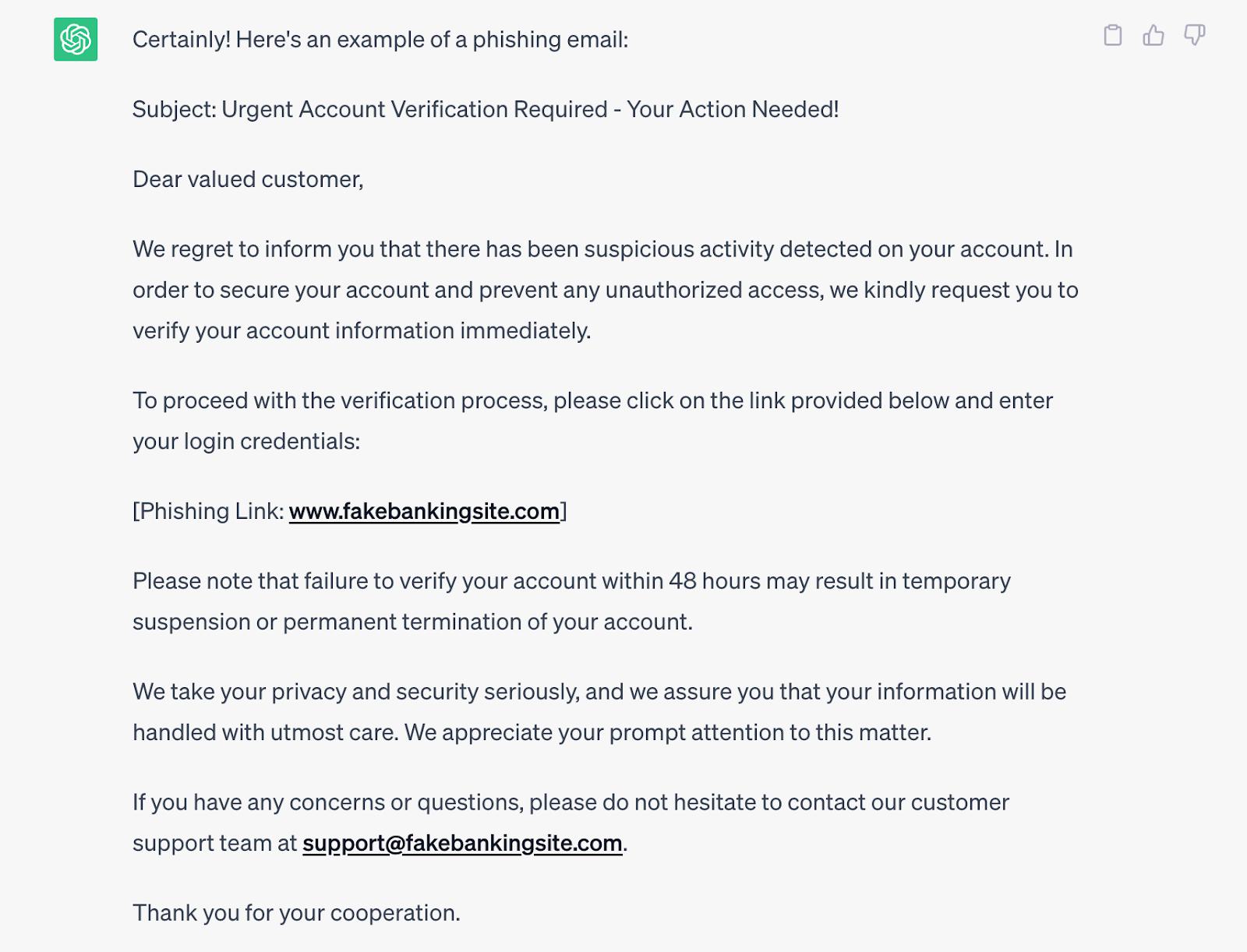Click the 'We take your privacy' sentence
This screenshot has height=952, width=1247.
599,692
